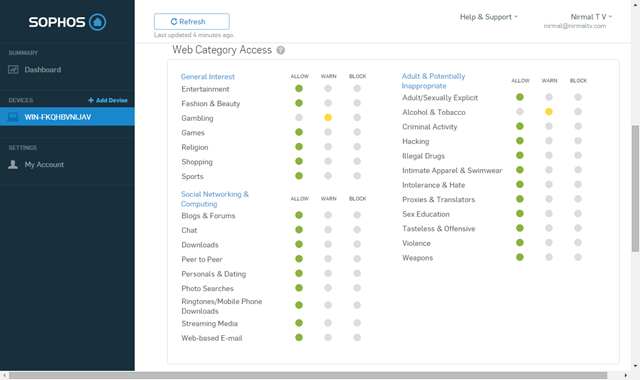Click the Proxies & Translators label

[x=439, y=200]
